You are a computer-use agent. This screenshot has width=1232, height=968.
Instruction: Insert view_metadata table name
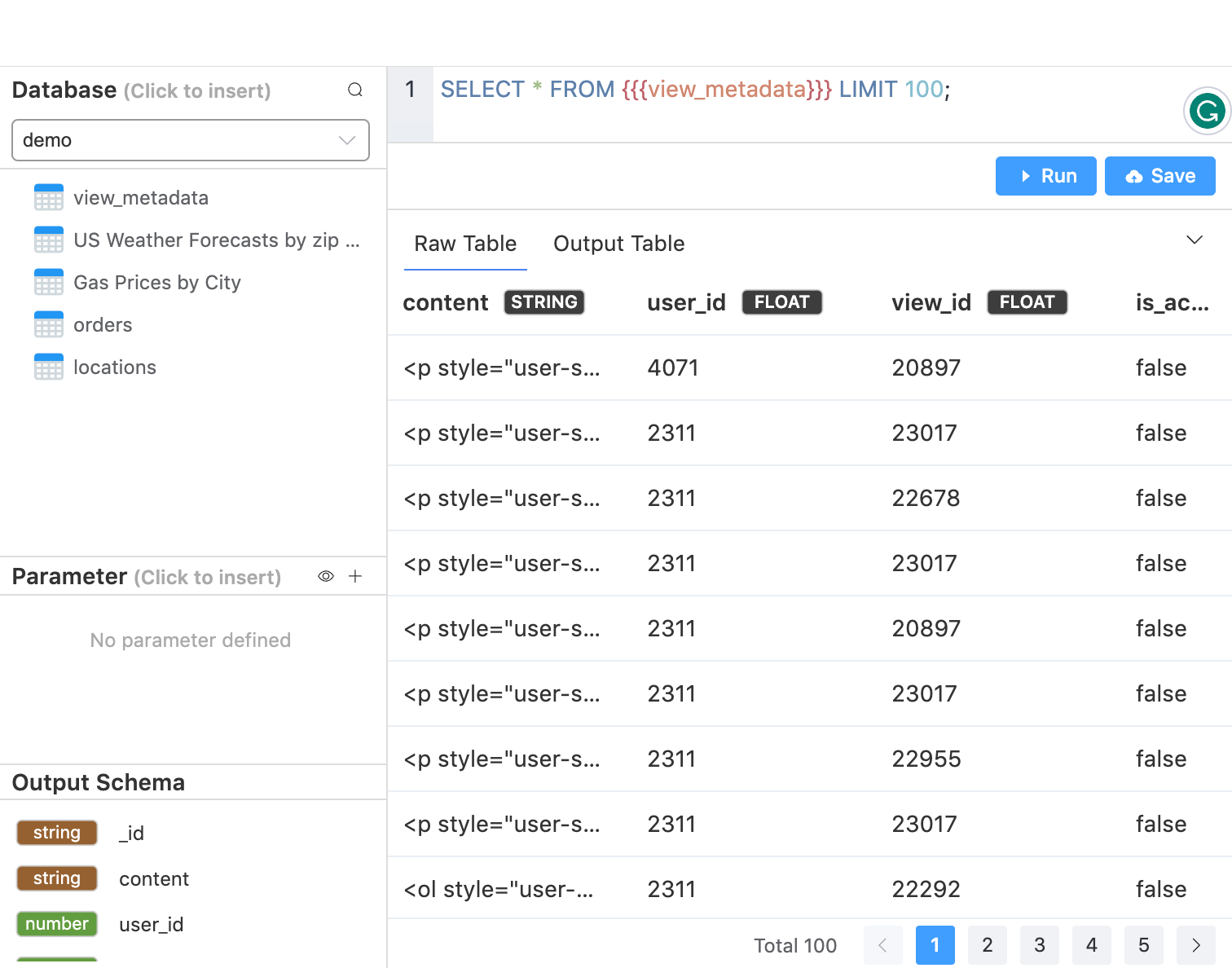(141, 198)
